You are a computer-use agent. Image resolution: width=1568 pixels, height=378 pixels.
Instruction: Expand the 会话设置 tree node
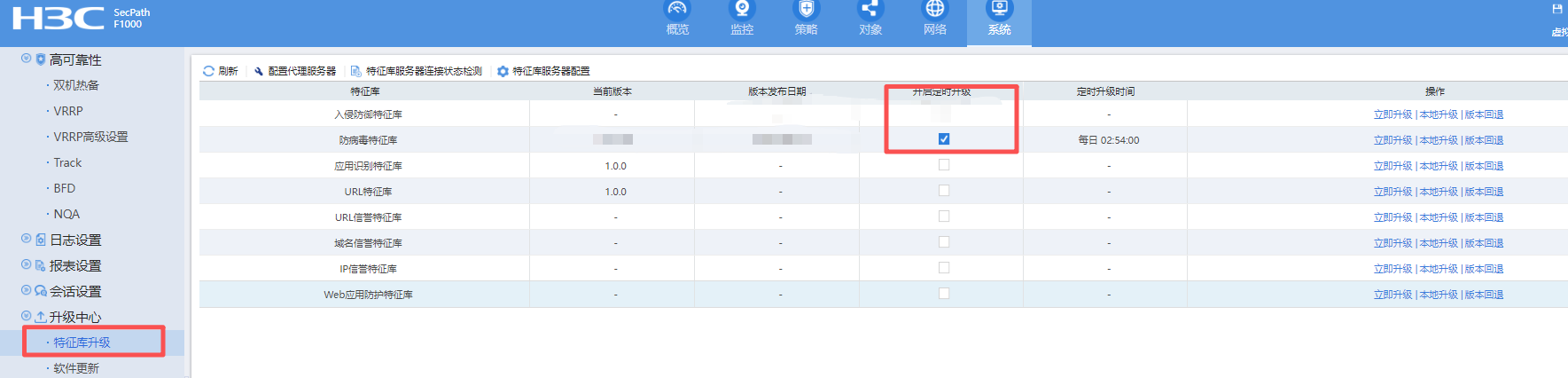tap(27, 290)
